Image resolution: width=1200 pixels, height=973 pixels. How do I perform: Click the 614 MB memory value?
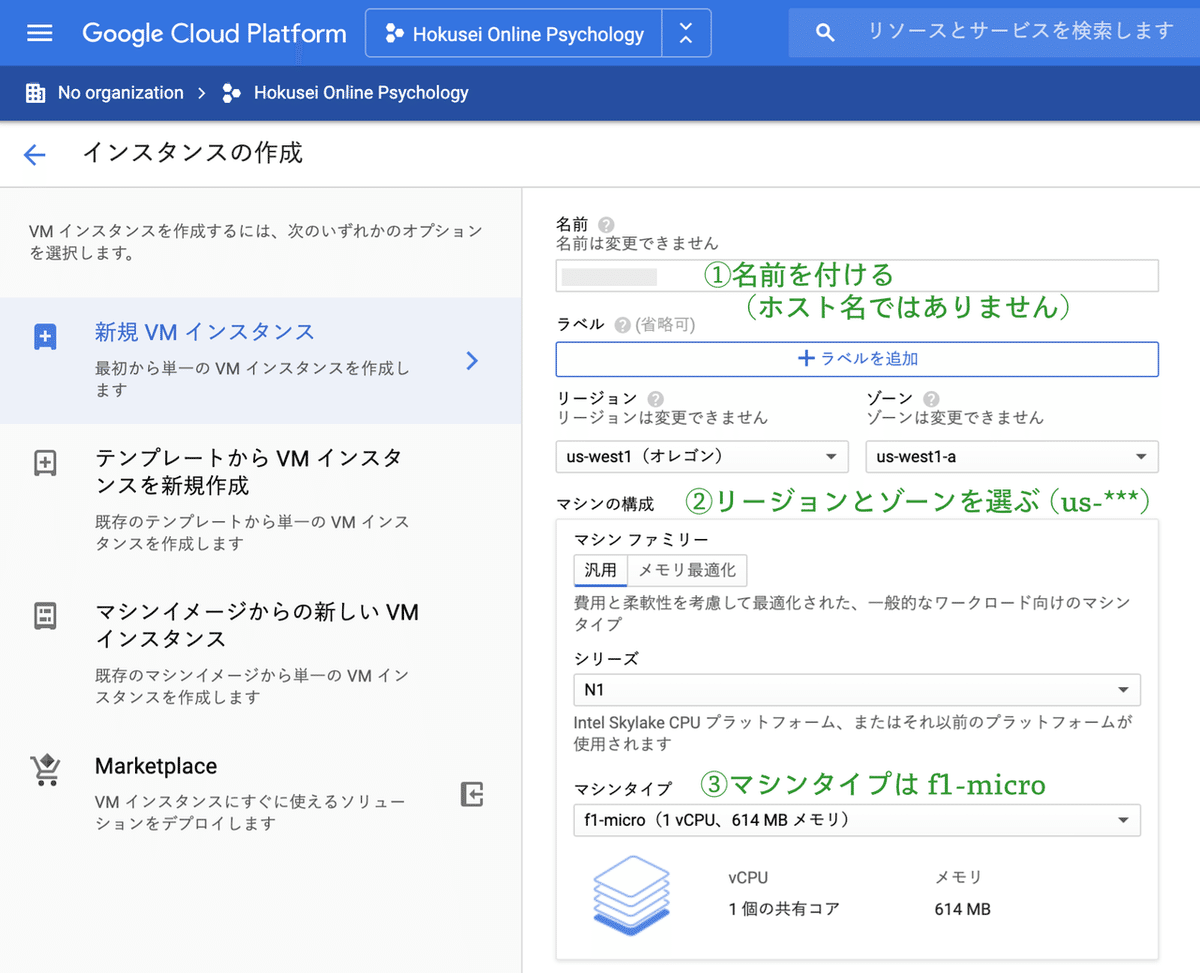click(x=962, y=909)
